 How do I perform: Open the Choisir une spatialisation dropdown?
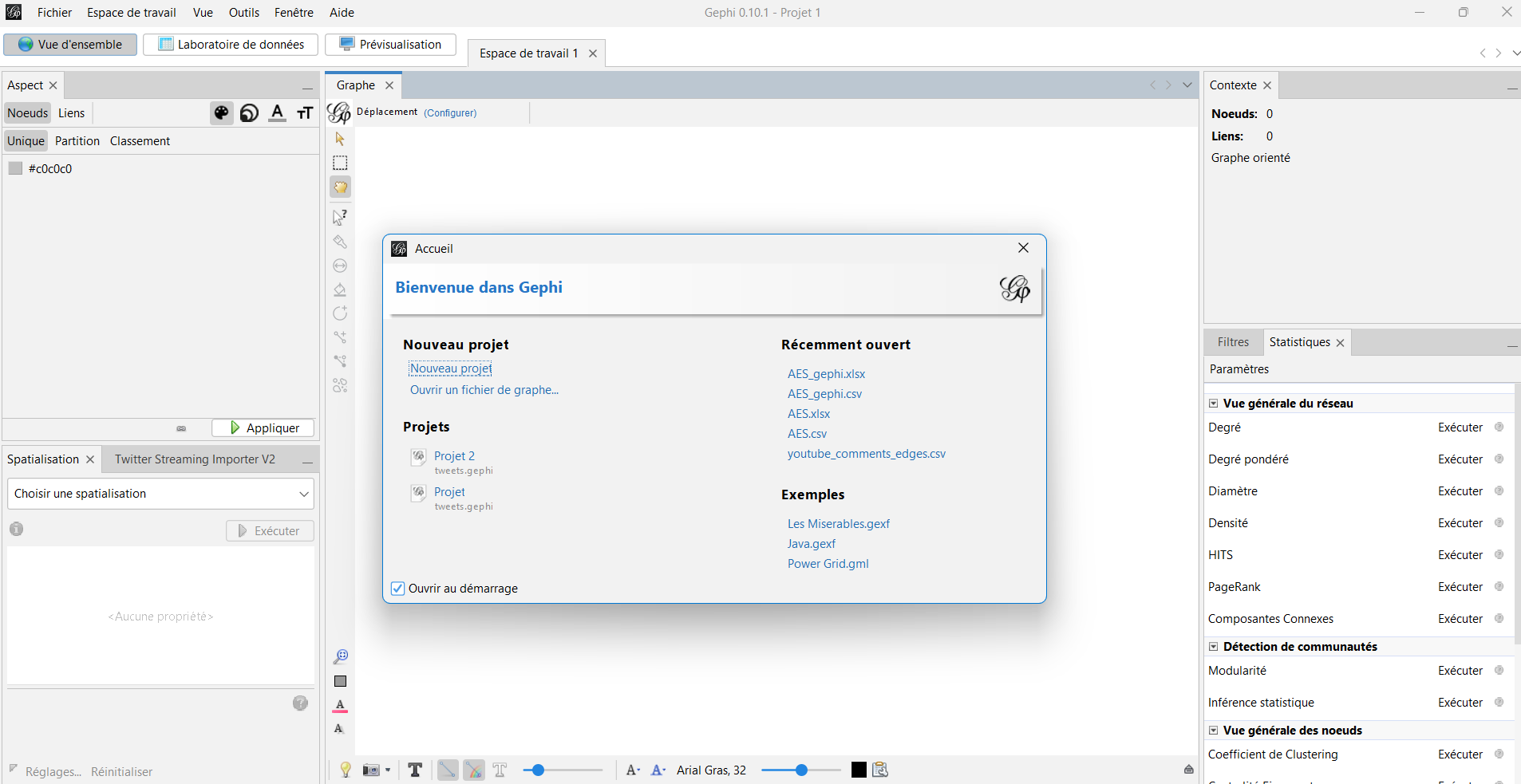tap(160, 494)
